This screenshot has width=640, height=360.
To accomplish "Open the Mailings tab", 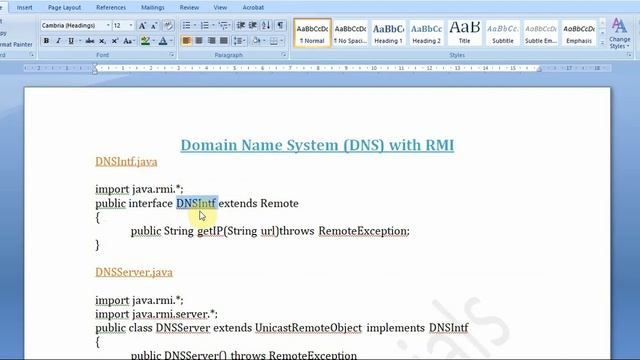I will 153,7.
